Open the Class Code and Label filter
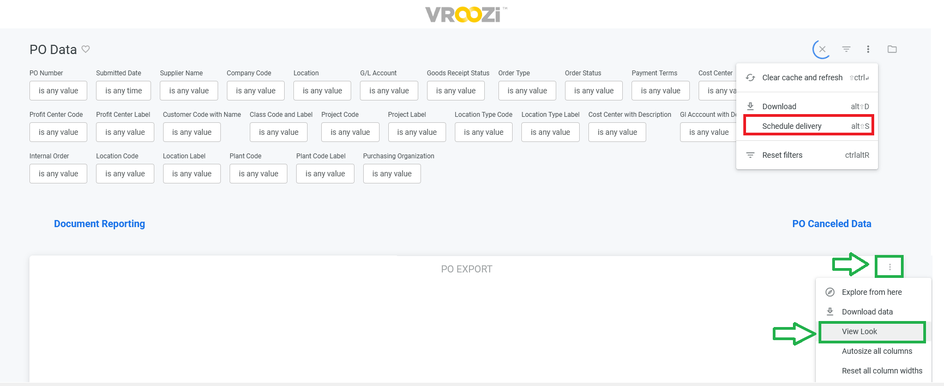 point(279,132)
